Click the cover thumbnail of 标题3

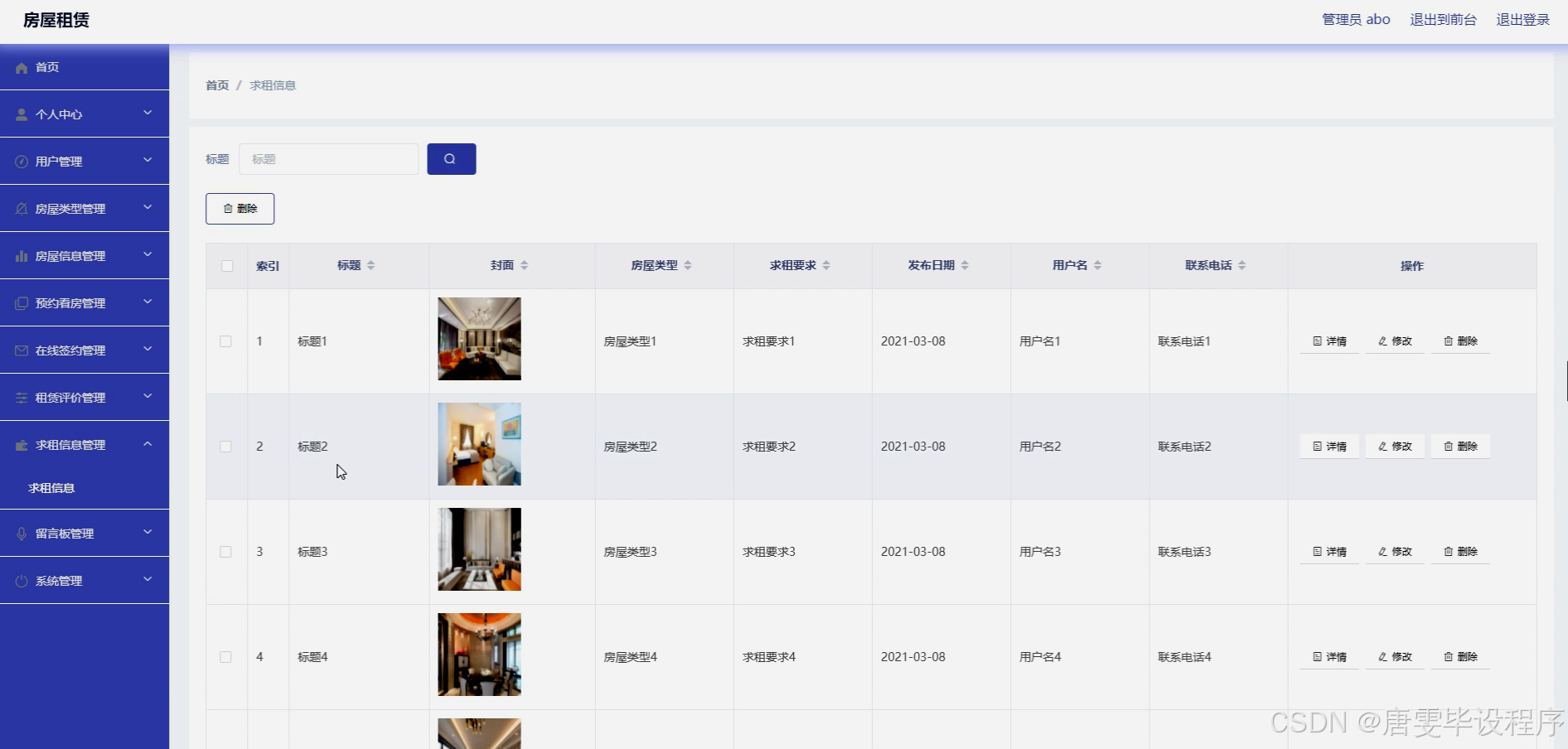pyautogui.click(x=479, y=549)
